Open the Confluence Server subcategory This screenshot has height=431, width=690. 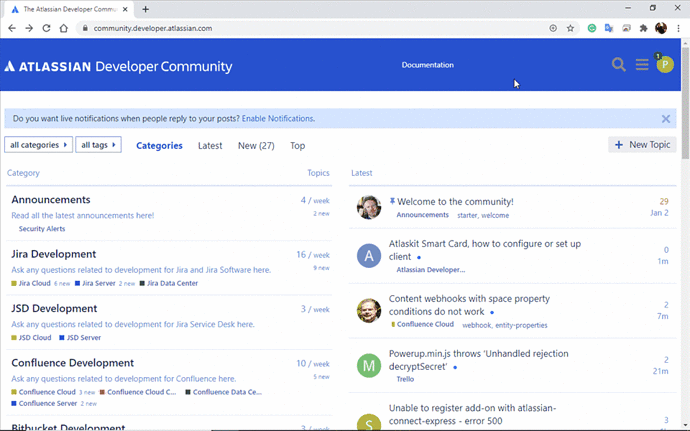(48, 404)
